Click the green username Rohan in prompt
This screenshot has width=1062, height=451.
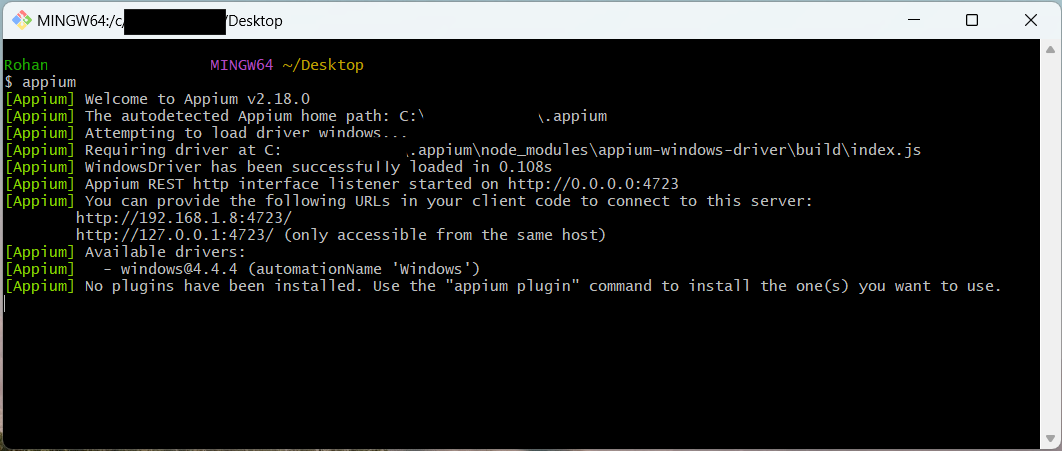26,65
